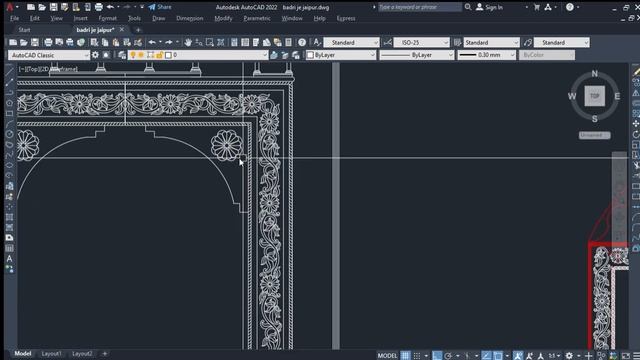Toggle the layer 0 lock icon

160,55
